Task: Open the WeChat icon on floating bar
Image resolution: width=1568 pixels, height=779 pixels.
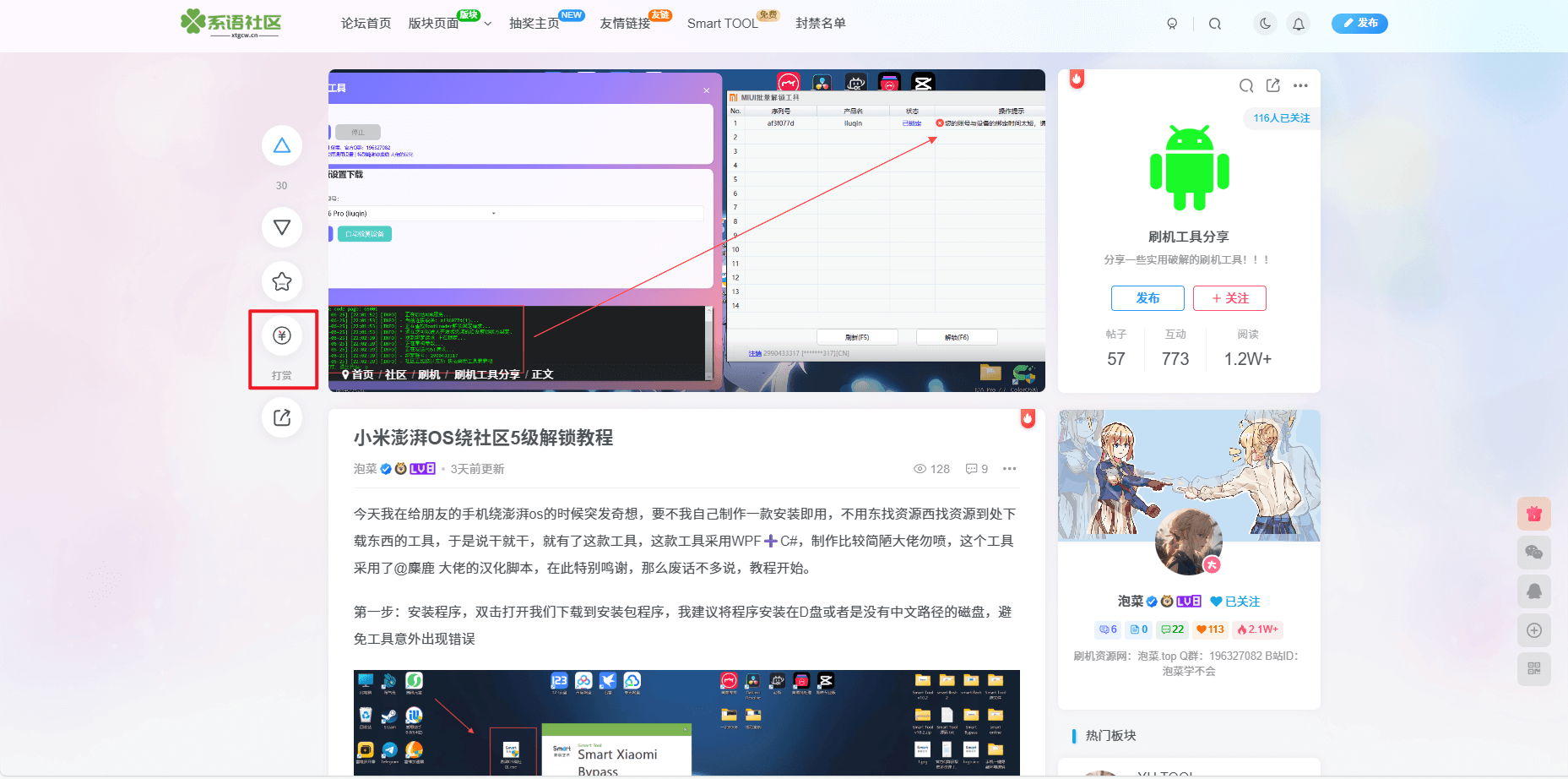Action: coord(1533,553)
